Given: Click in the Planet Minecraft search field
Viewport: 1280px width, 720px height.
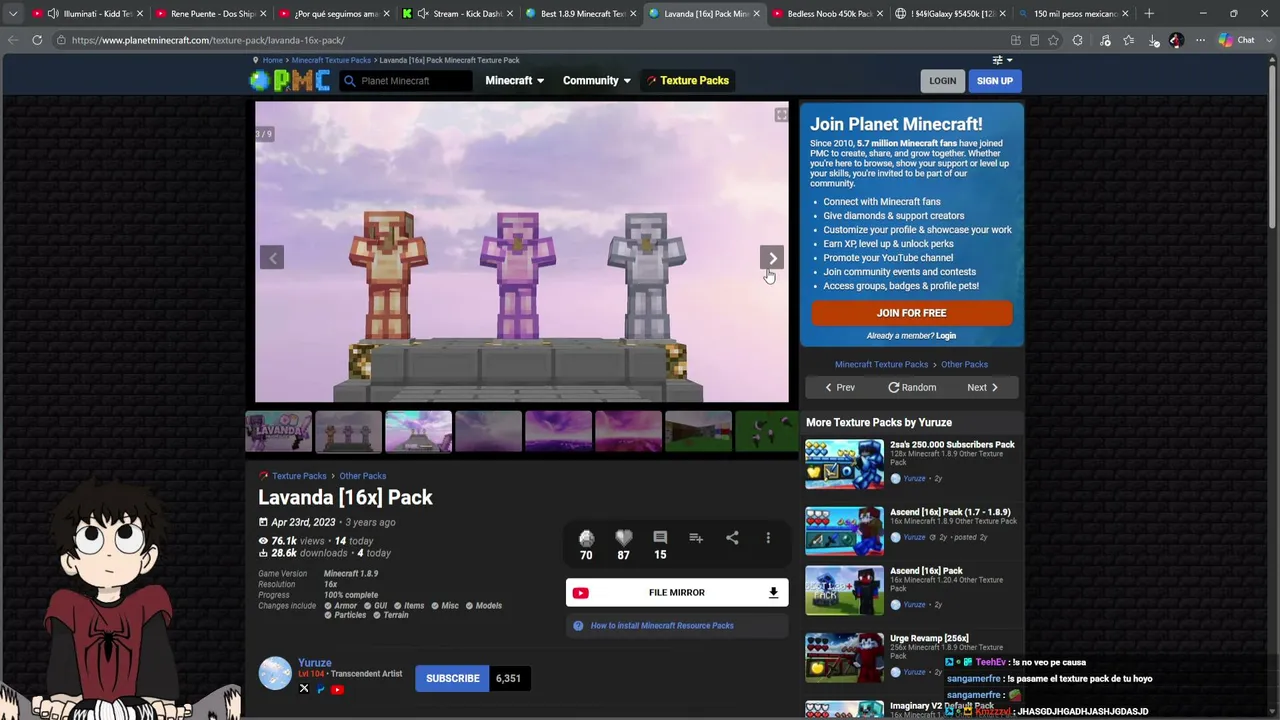Looking at the screenshot, I should (x=406, y=81).
